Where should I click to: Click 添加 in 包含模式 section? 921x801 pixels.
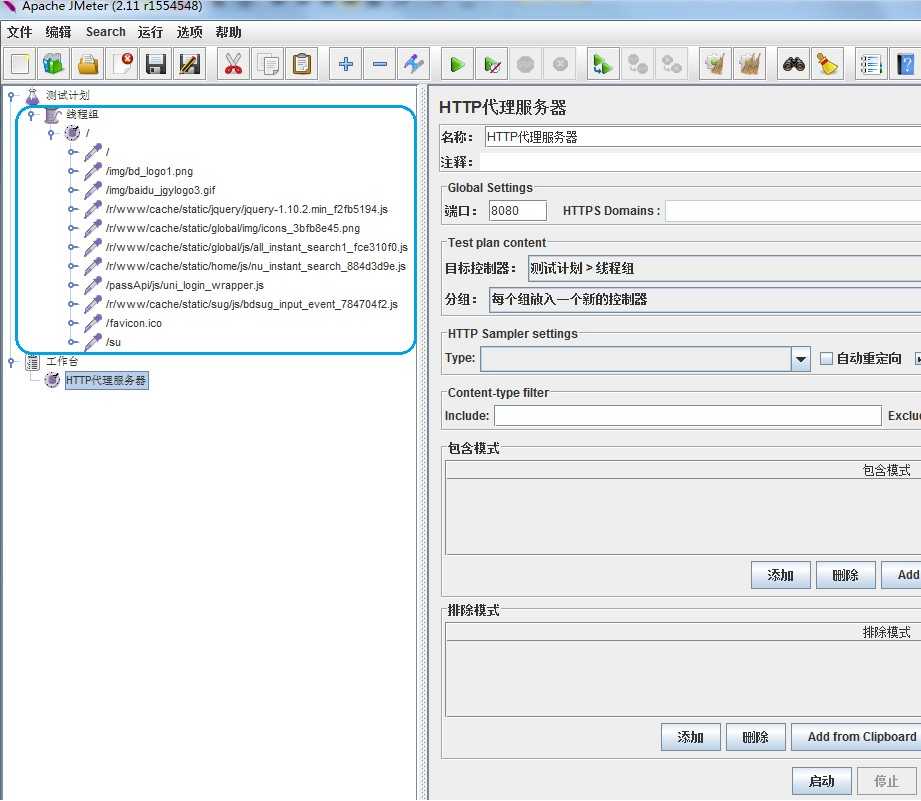[x=780, y=575]
